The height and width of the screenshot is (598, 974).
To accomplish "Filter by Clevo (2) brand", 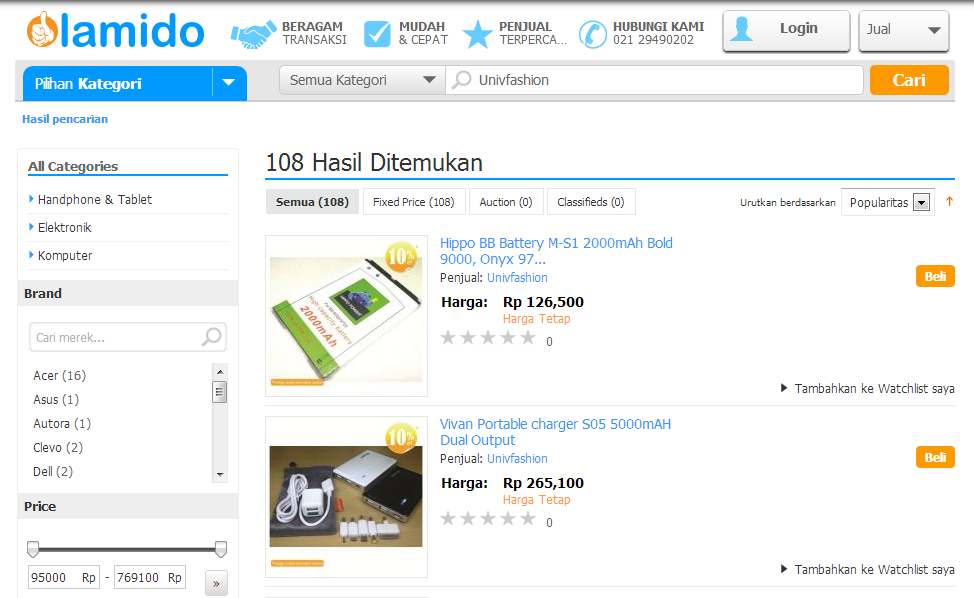I will pyautogui.click(x=58, y=448).
